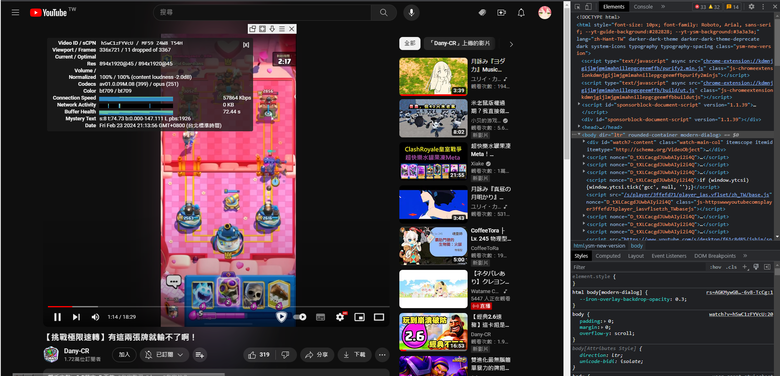The height and width of the screenshot is (376, 780).
Task: Click the floating toolbar menu lines icon above video
Action: (282, 29)
